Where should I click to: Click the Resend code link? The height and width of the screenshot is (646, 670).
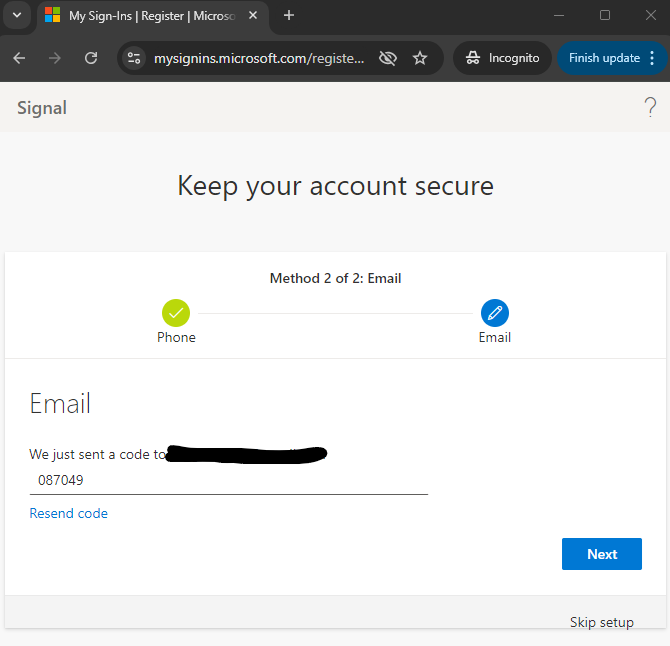pyautogui.click(x=68, y=513)
